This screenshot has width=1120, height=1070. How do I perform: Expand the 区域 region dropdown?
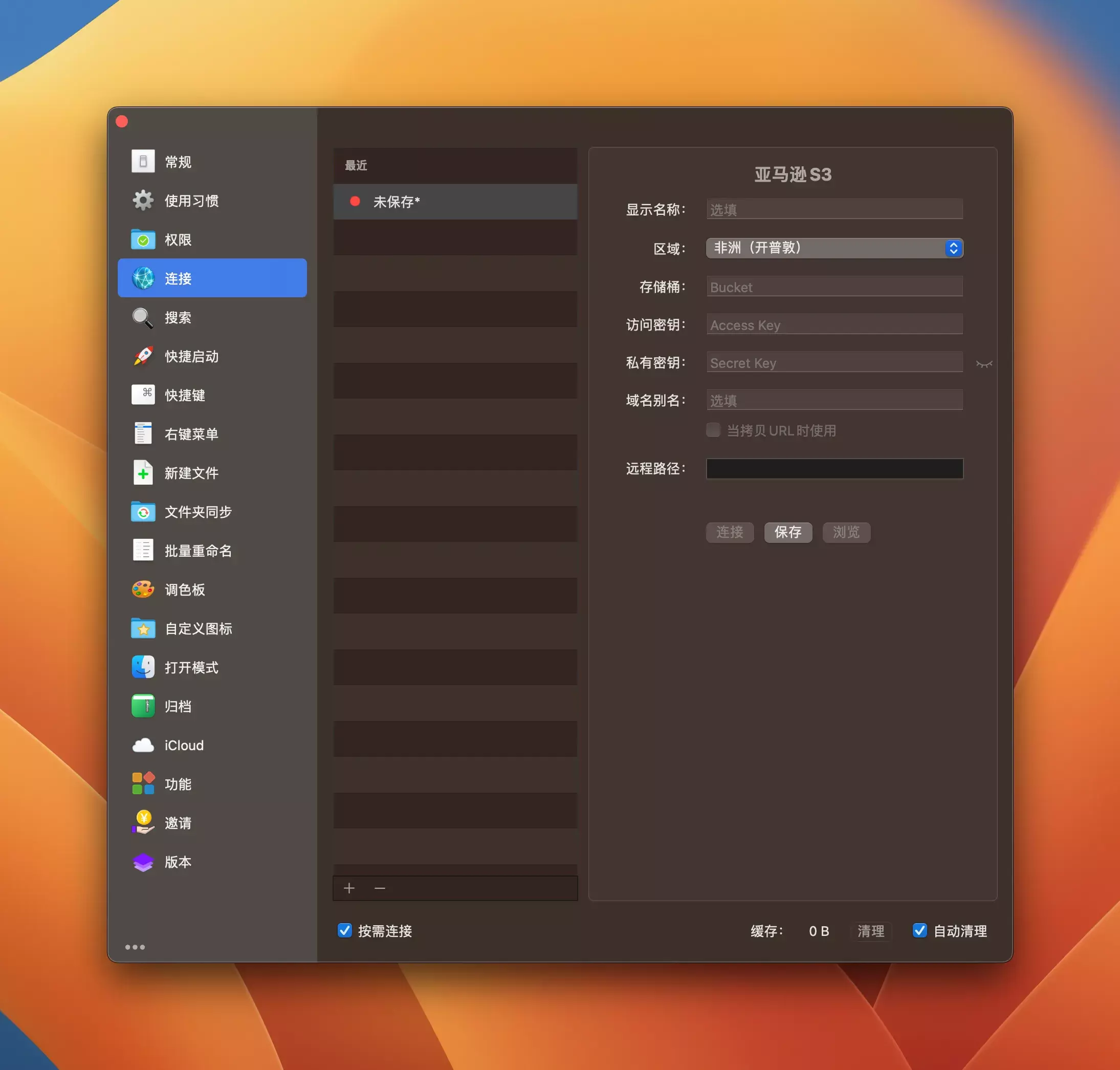[x=834, y=248]
